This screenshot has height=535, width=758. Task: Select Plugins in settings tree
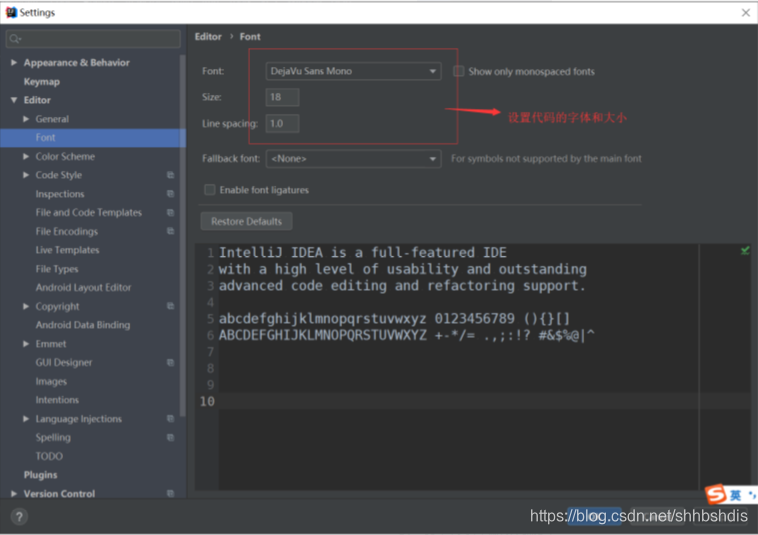coord(40,475)
